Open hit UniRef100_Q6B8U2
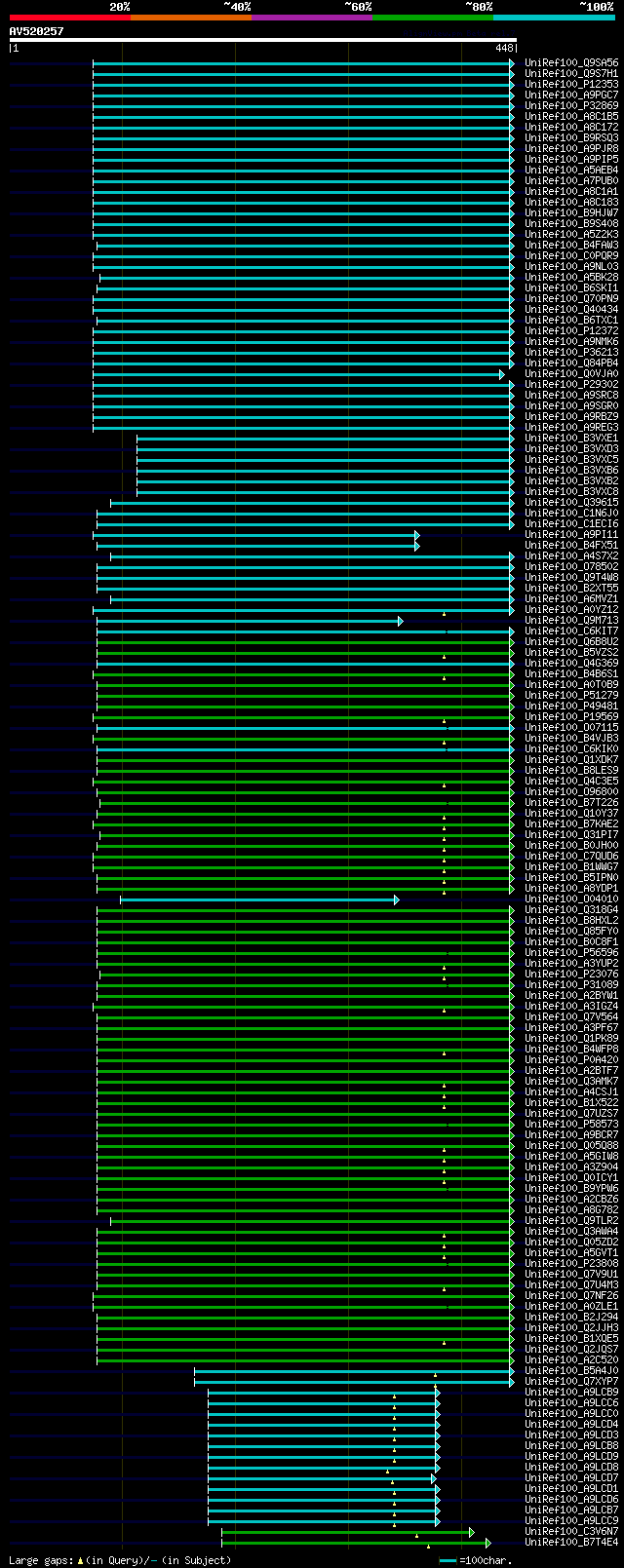Image resolution: width=624 pixels, height=1568 pixels. [x=571, y=641]
